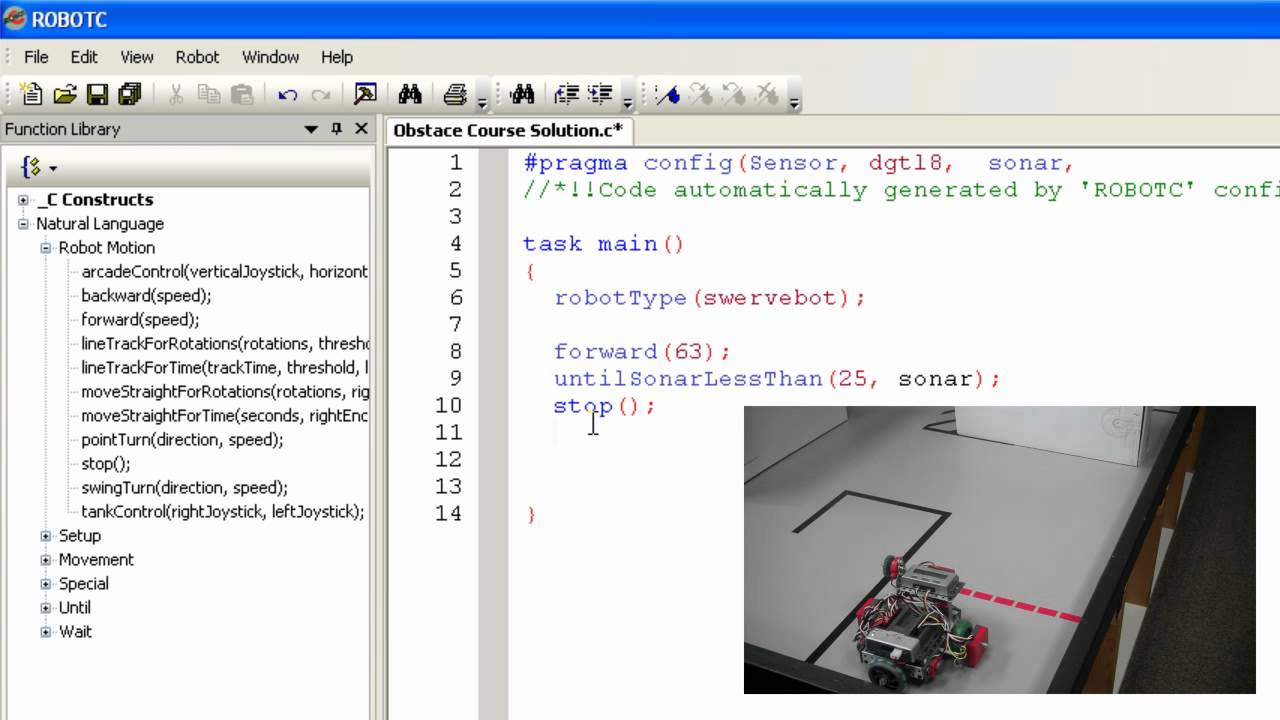The width and height of the screenshot is (1280, 720).
Task: Click the Paste clipboard icon
Action: (242, 95)
